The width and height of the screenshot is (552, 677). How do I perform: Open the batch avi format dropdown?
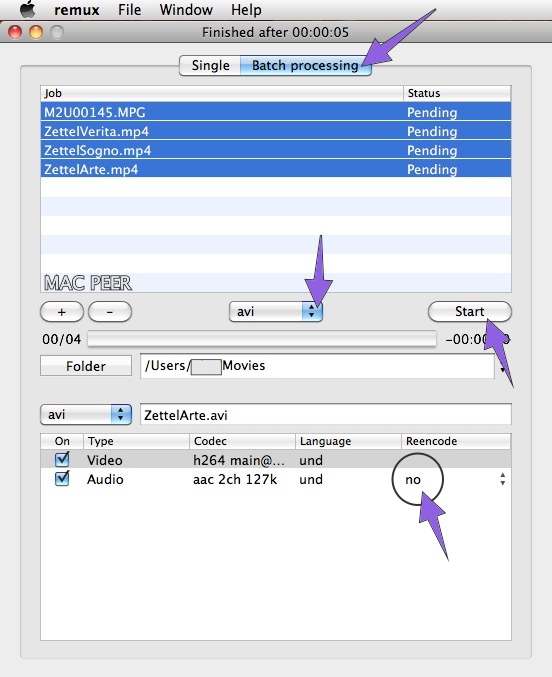click(276, 312)
